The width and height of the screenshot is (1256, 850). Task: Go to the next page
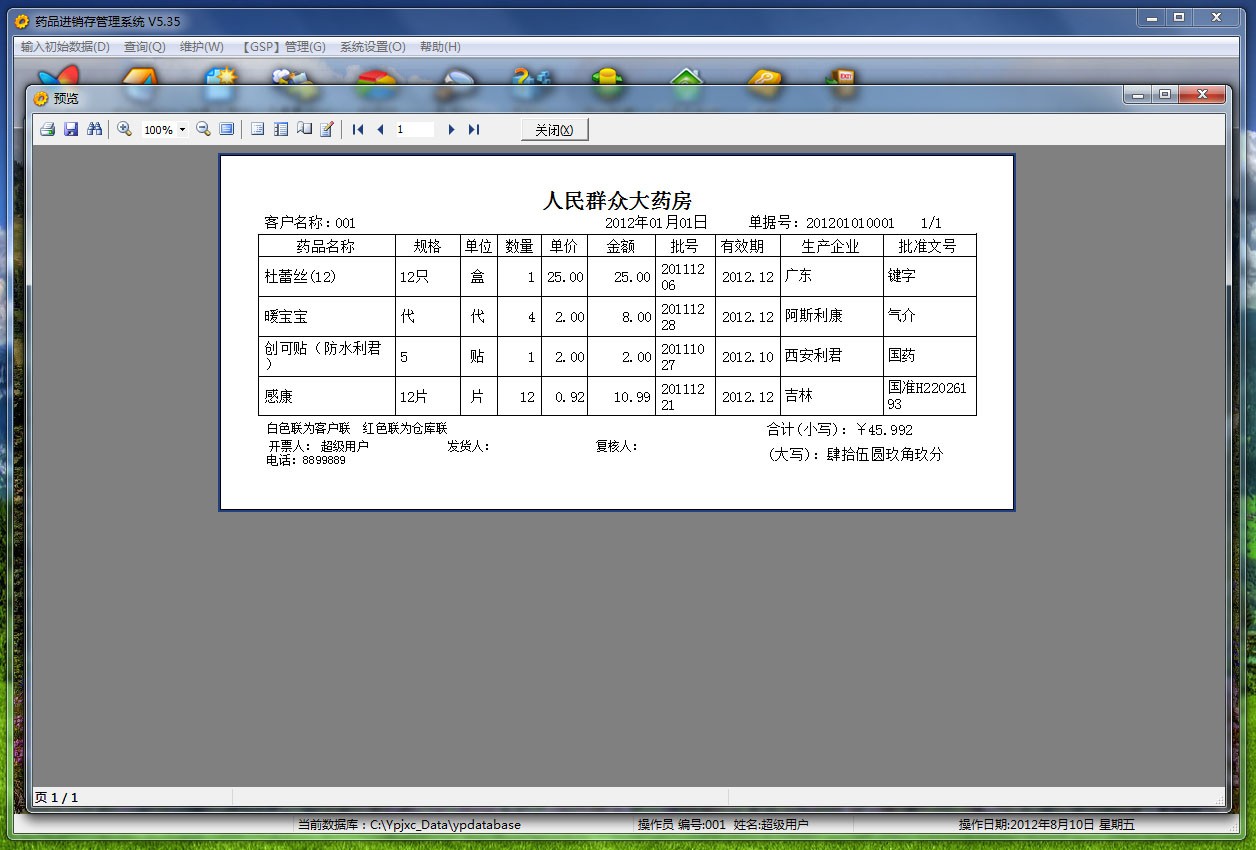click(451, 129)
